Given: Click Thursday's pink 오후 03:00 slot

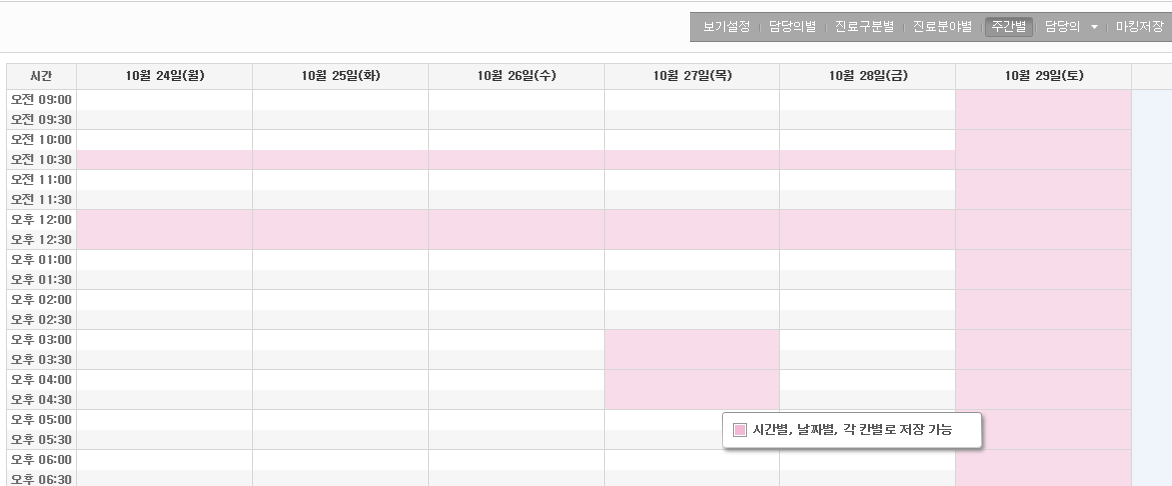Looking at the screenshot, I should [x=692, y=340].
